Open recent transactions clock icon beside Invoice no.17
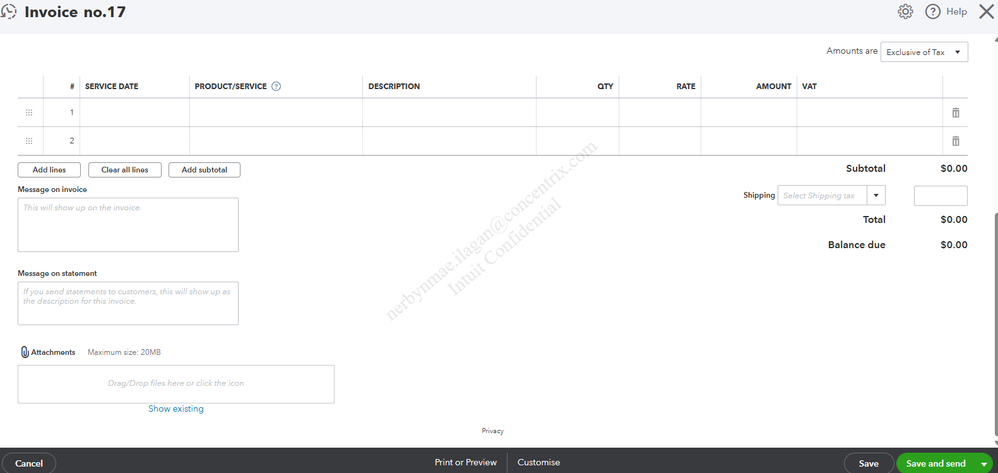Image resolution: width=998 pixels, height=473 pixels. [x=9, y=11]
